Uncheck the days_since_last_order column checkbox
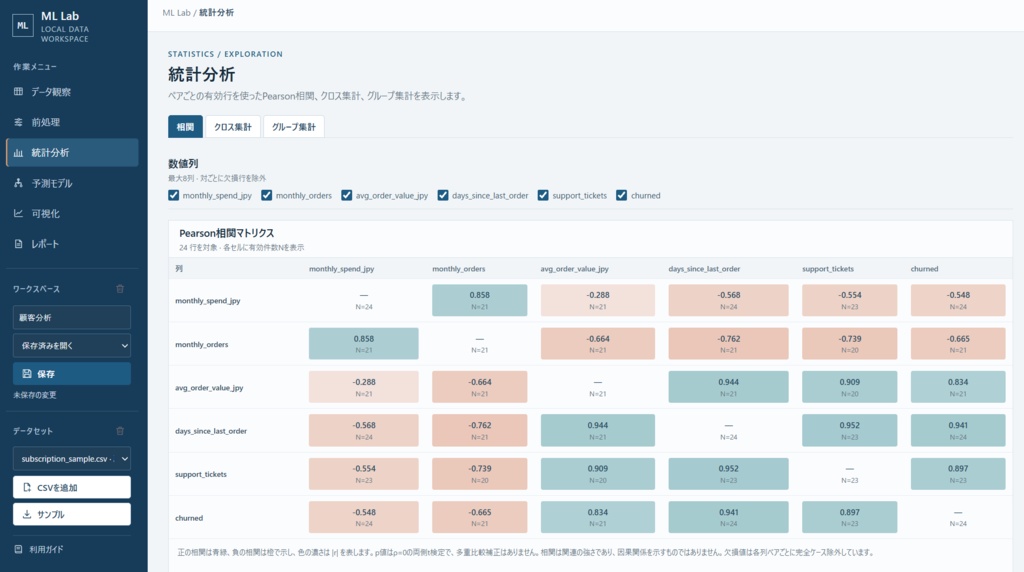Image resolution: width=1024 pixels, height=572 pixels. pyautogui.click(x=443, y=195)
